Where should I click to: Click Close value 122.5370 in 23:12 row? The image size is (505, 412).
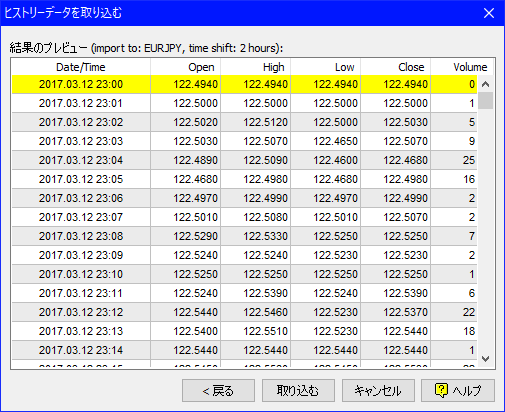click(405, 312)
